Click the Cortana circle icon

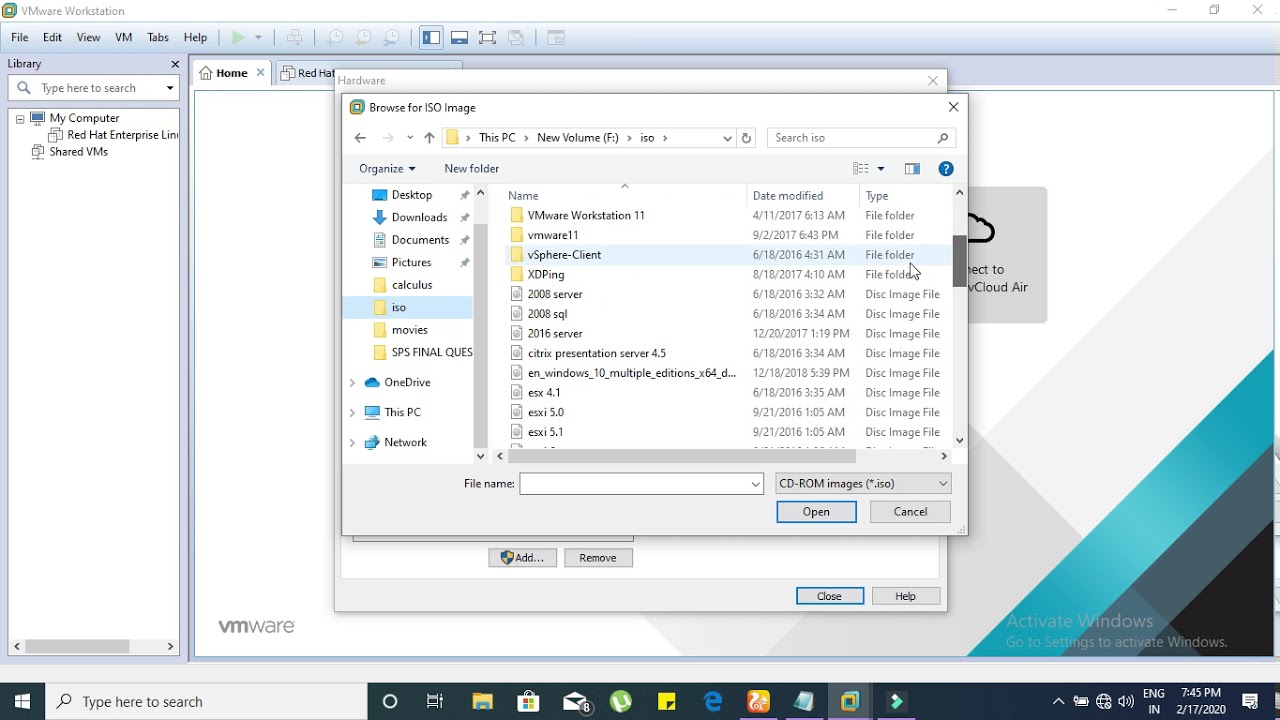click(390, 702)
